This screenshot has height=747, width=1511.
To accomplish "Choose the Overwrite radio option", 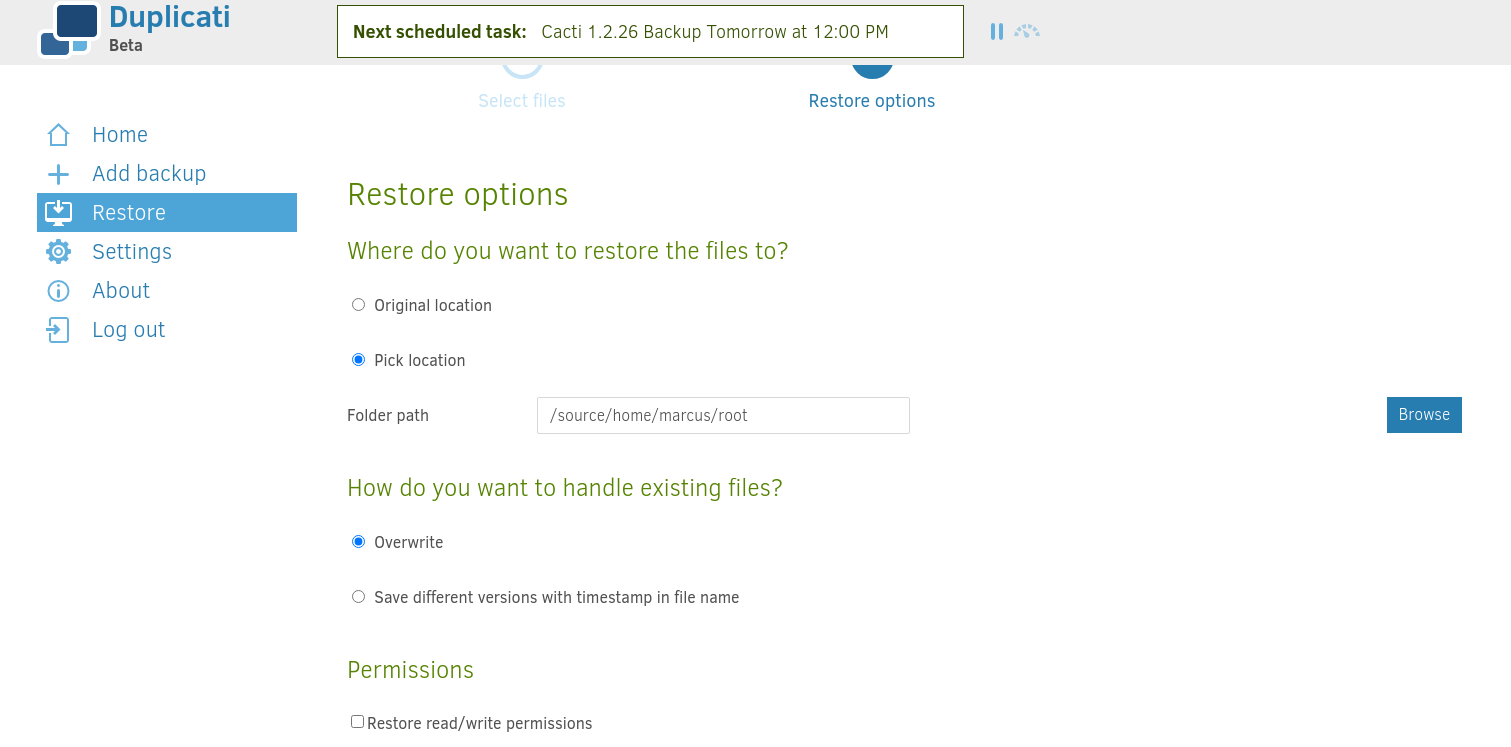I will [x=358, y=542].
